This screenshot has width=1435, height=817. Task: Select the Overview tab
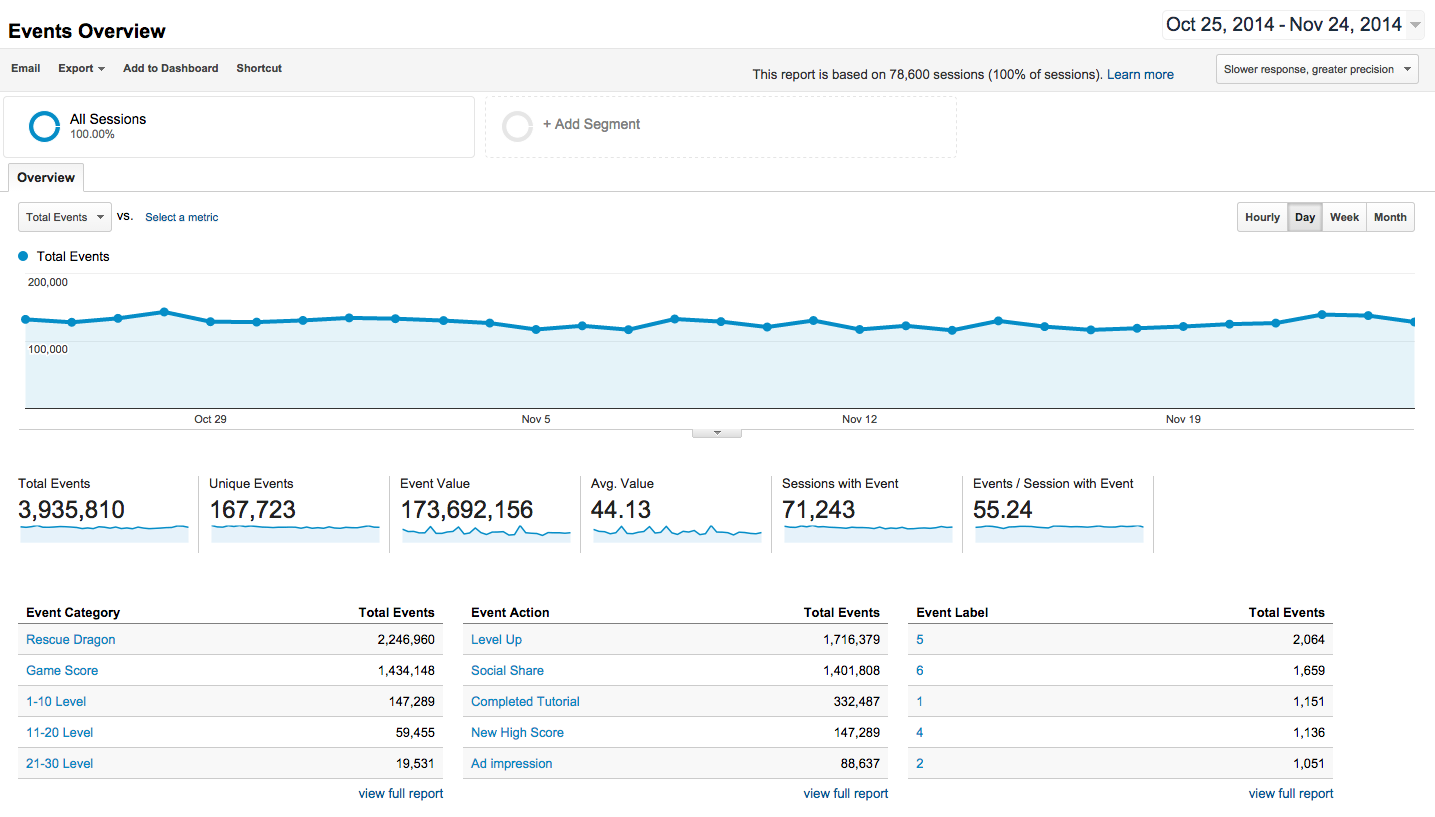click(x=46, y=178)
